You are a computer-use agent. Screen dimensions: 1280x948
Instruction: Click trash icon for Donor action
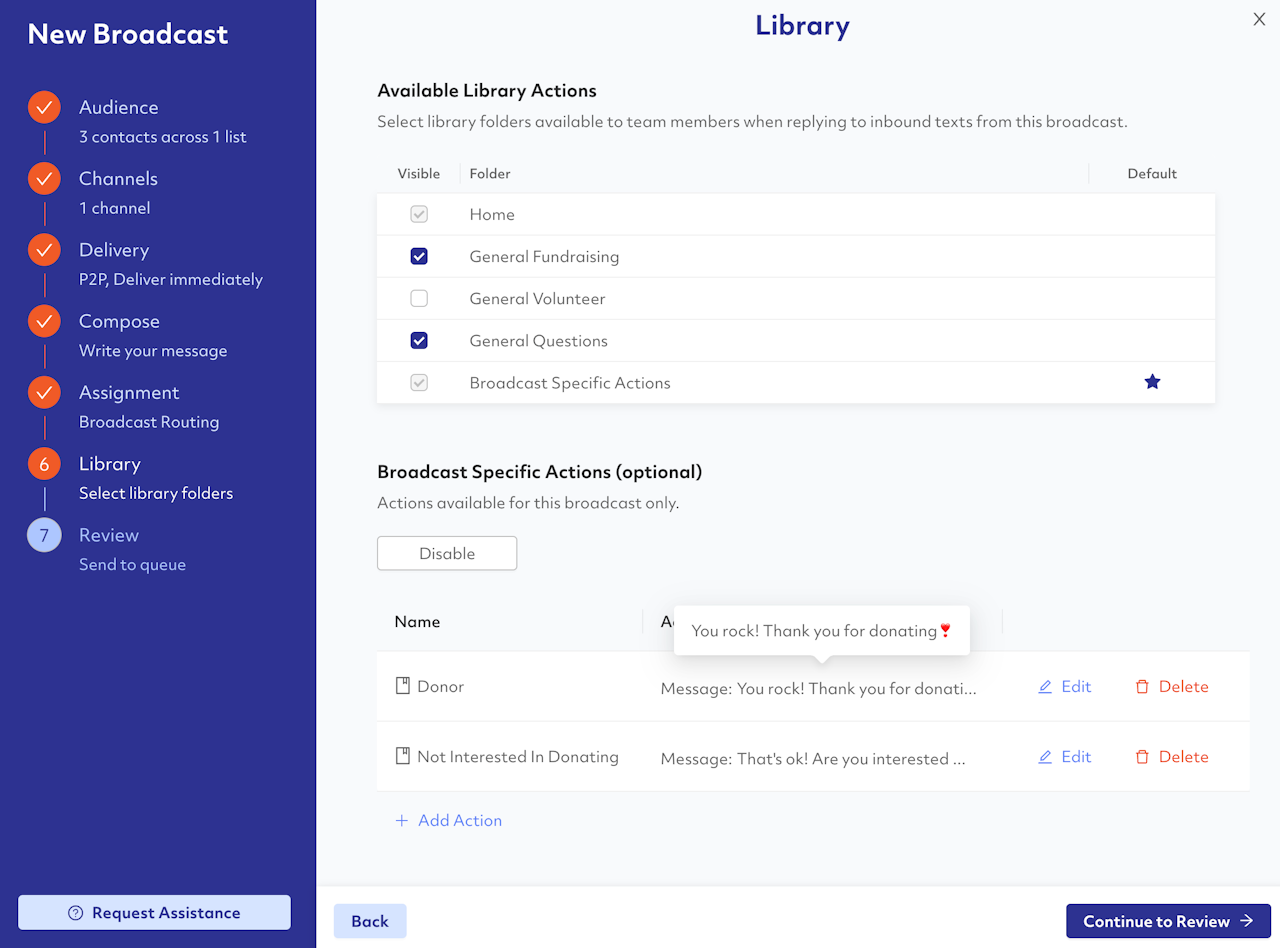1142,687
